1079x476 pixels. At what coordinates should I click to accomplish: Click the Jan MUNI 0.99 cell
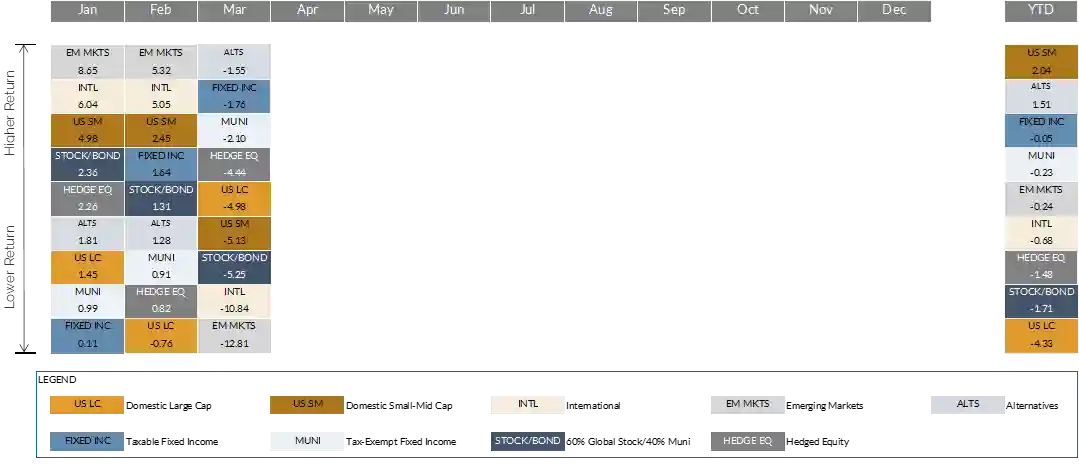coord(87,301)
